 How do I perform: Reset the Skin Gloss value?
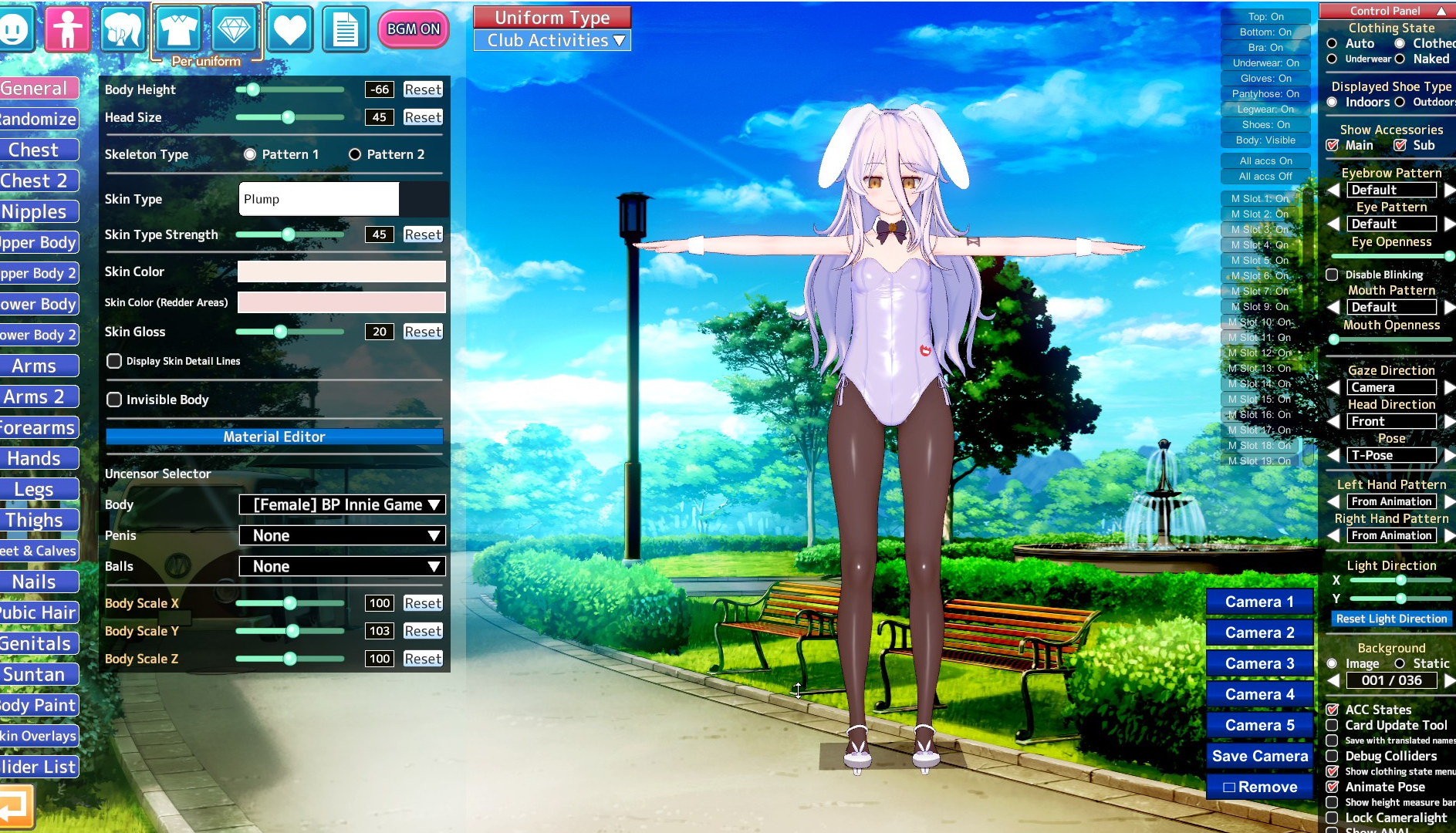click(x=423, y=332)
